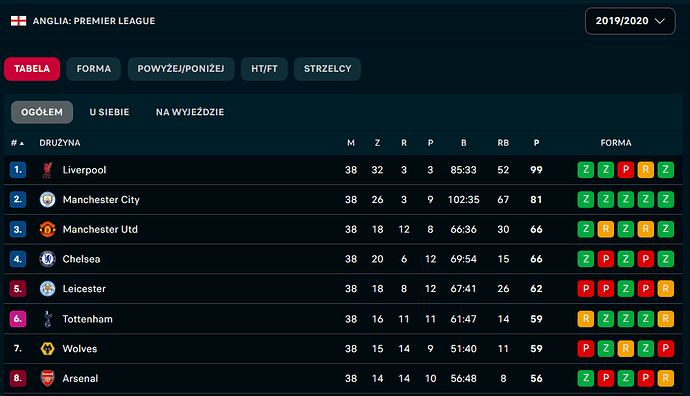This screenshot has width=690, height=396.
Task: Open the Tottenham team link
Action: coord(88,319)
